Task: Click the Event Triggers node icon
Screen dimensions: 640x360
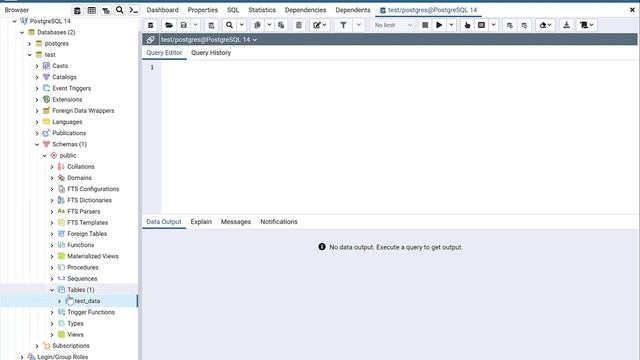Action: tap(47, 88)
